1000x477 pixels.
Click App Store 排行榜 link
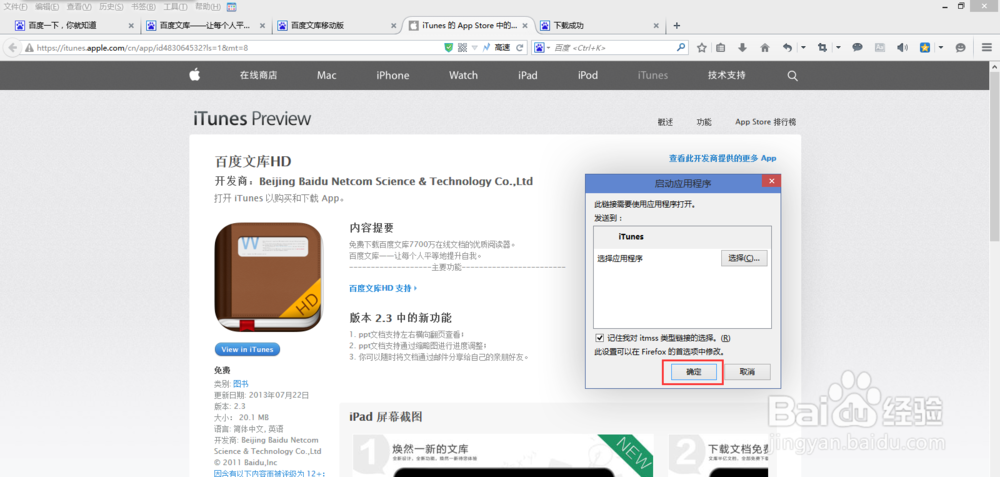[765, 122]
